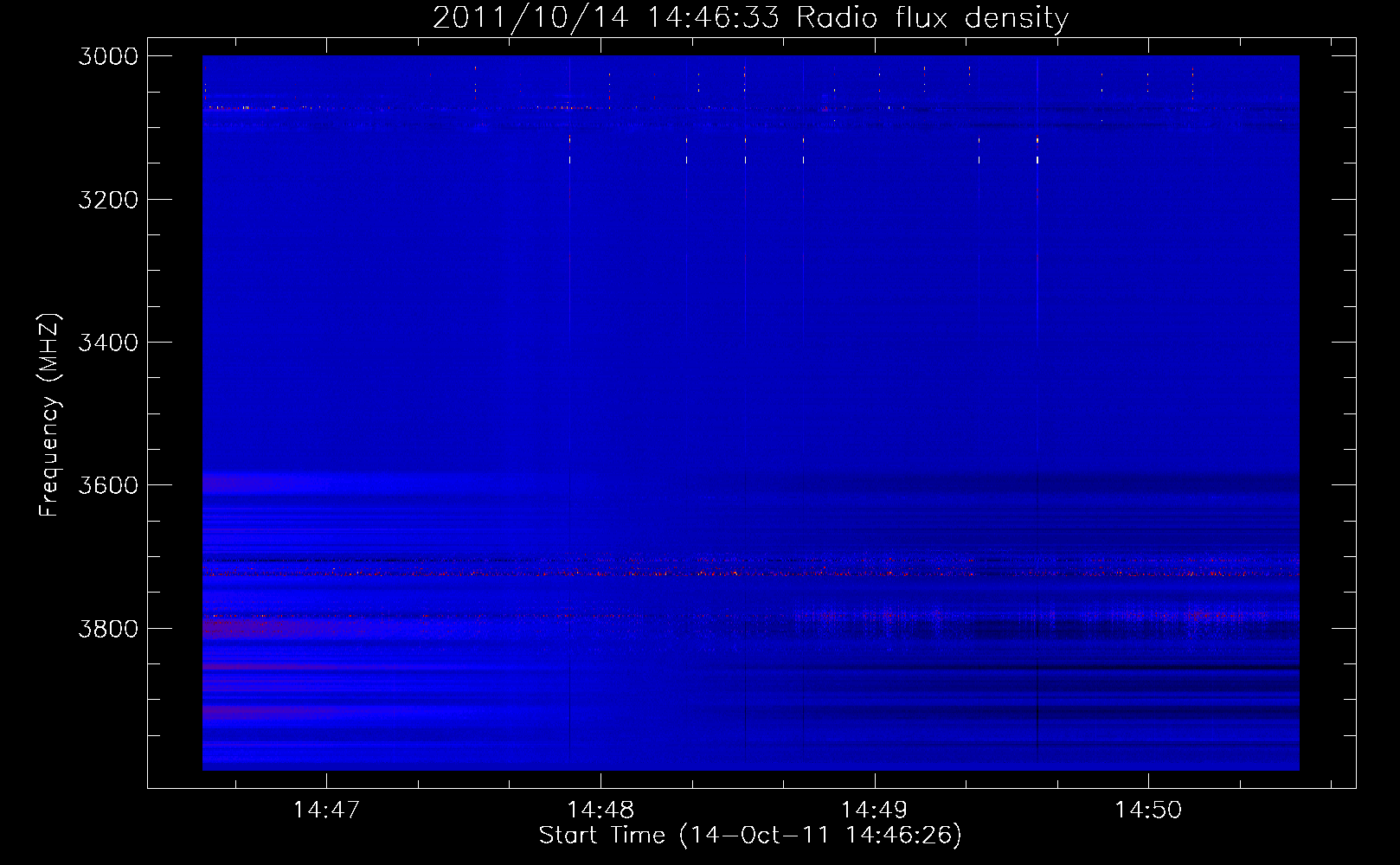Viewport: 1400px width, 865px height.
Task: Click the 'Frequency (MHZ)' axis label
Action: pos(50,415)
